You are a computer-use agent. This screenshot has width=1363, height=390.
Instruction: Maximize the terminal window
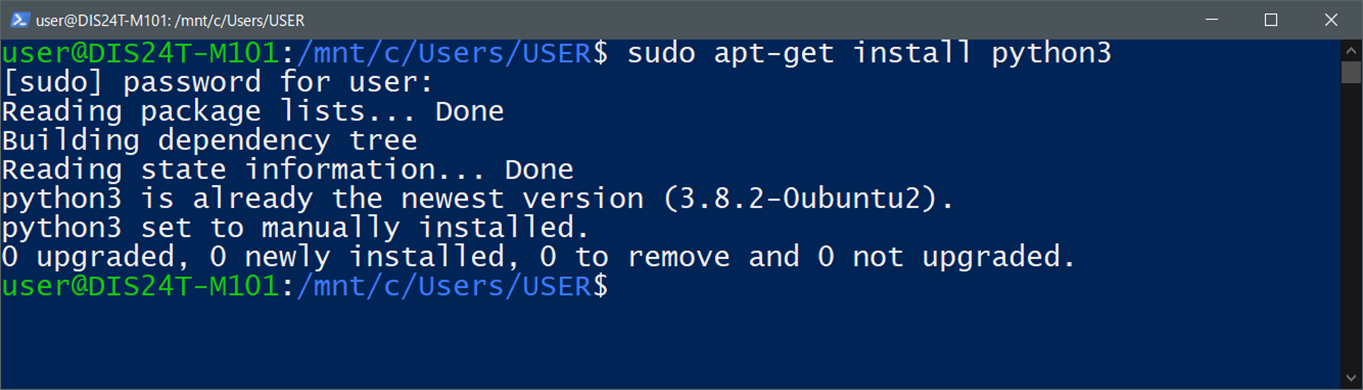coord(1271,19)
